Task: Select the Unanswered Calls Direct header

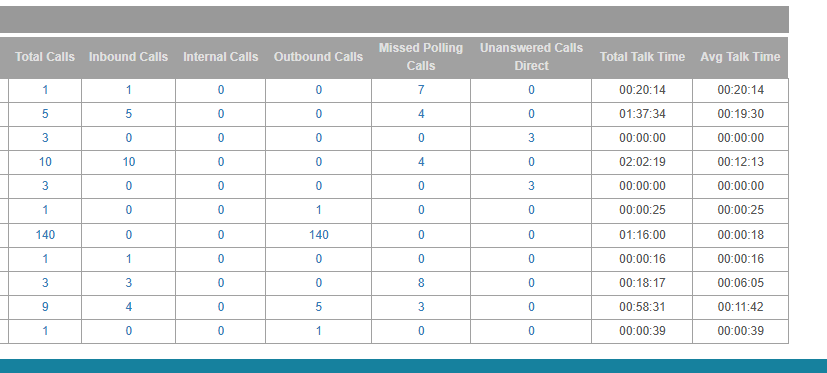Action: point(531,57)
